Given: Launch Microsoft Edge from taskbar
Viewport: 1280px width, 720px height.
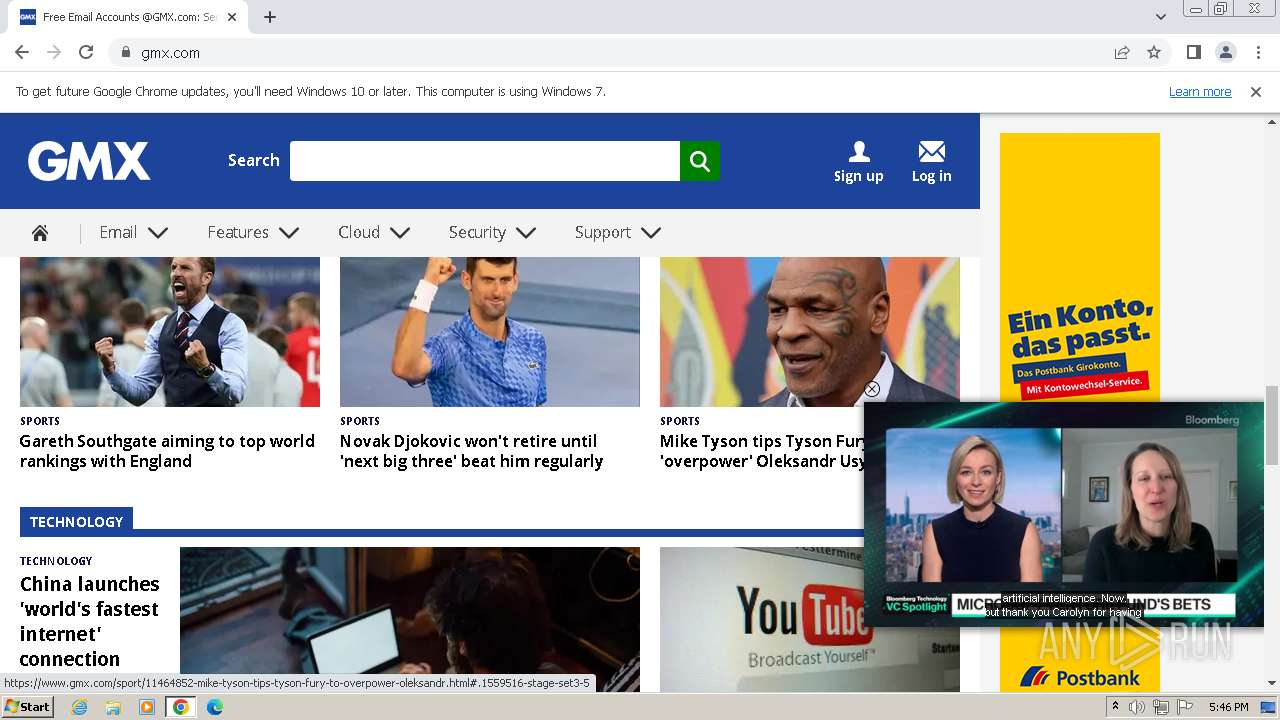Looking at the screenshot, I should 215,707.
